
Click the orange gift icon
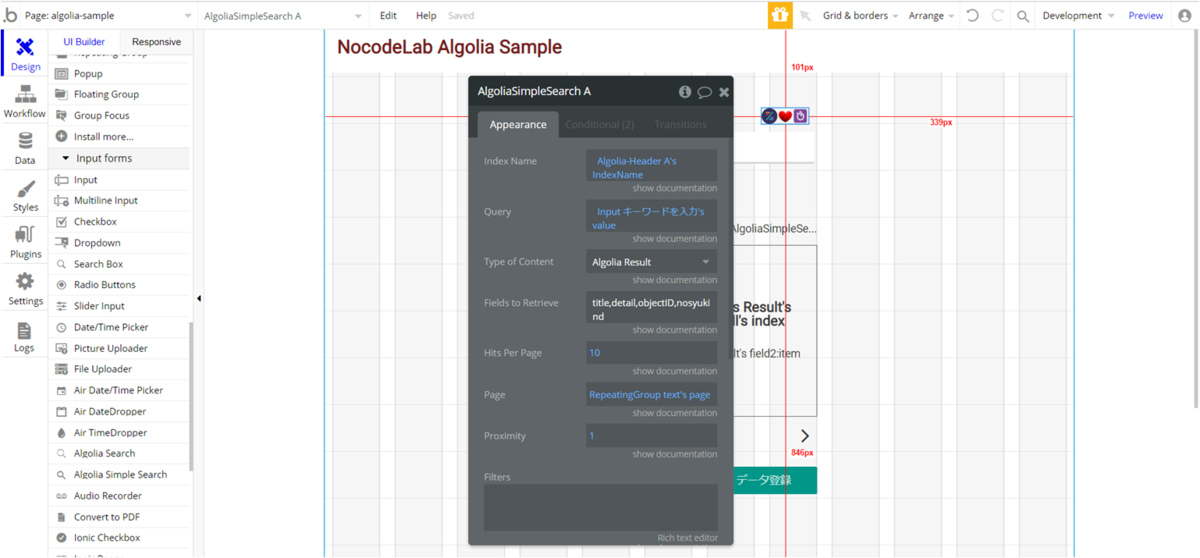click(x=779, y=15)
